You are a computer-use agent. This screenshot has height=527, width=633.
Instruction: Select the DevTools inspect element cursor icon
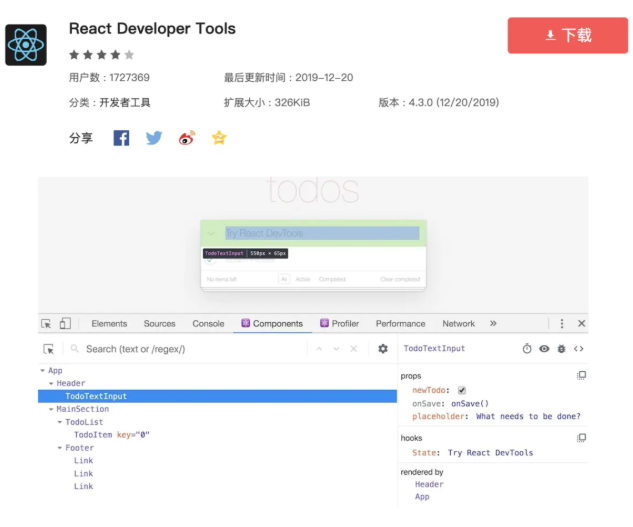pos(46,323)
